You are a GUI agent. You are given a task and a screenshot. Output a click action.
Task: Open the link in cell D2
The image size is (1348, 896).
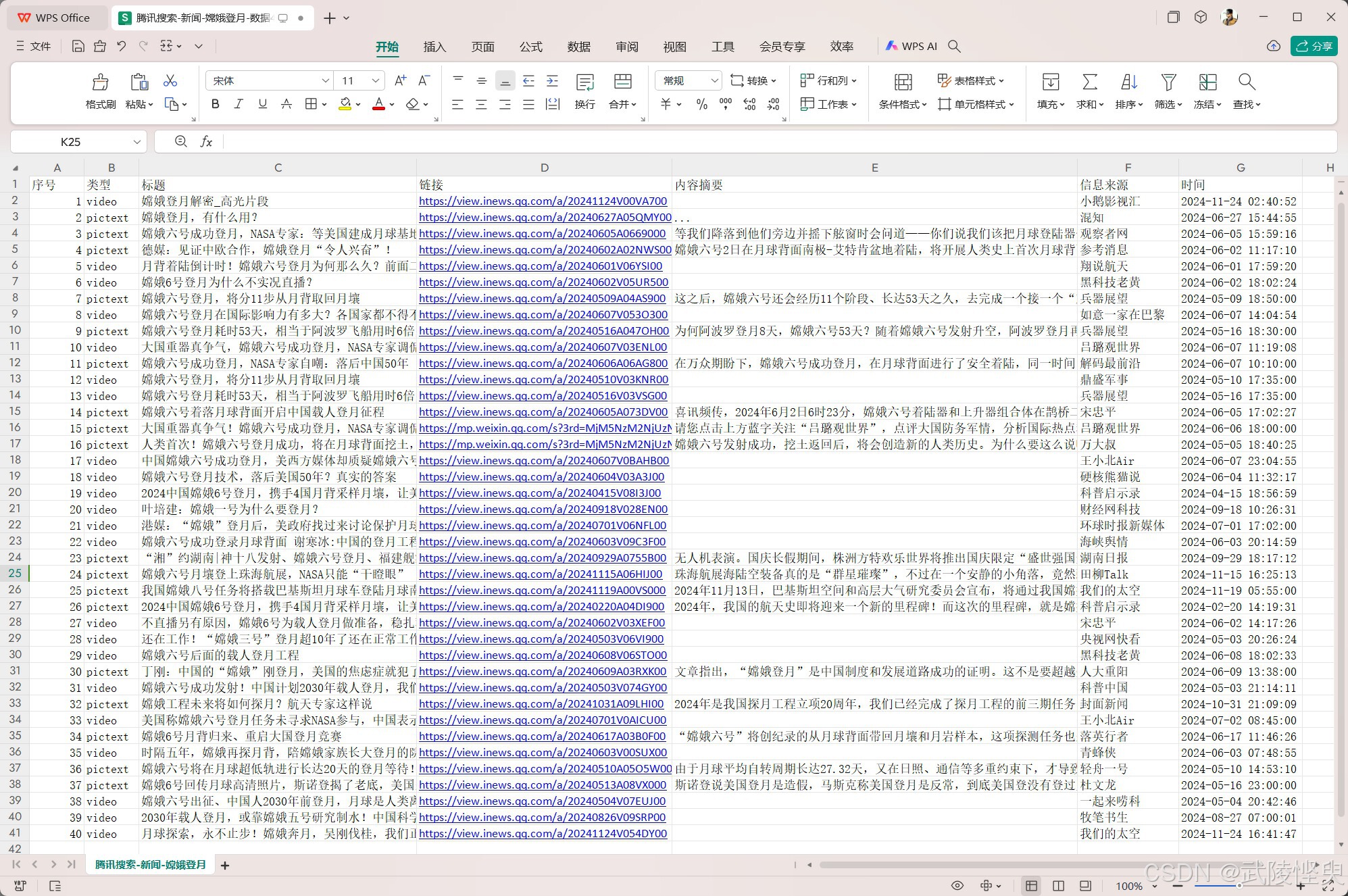[543, 201]
